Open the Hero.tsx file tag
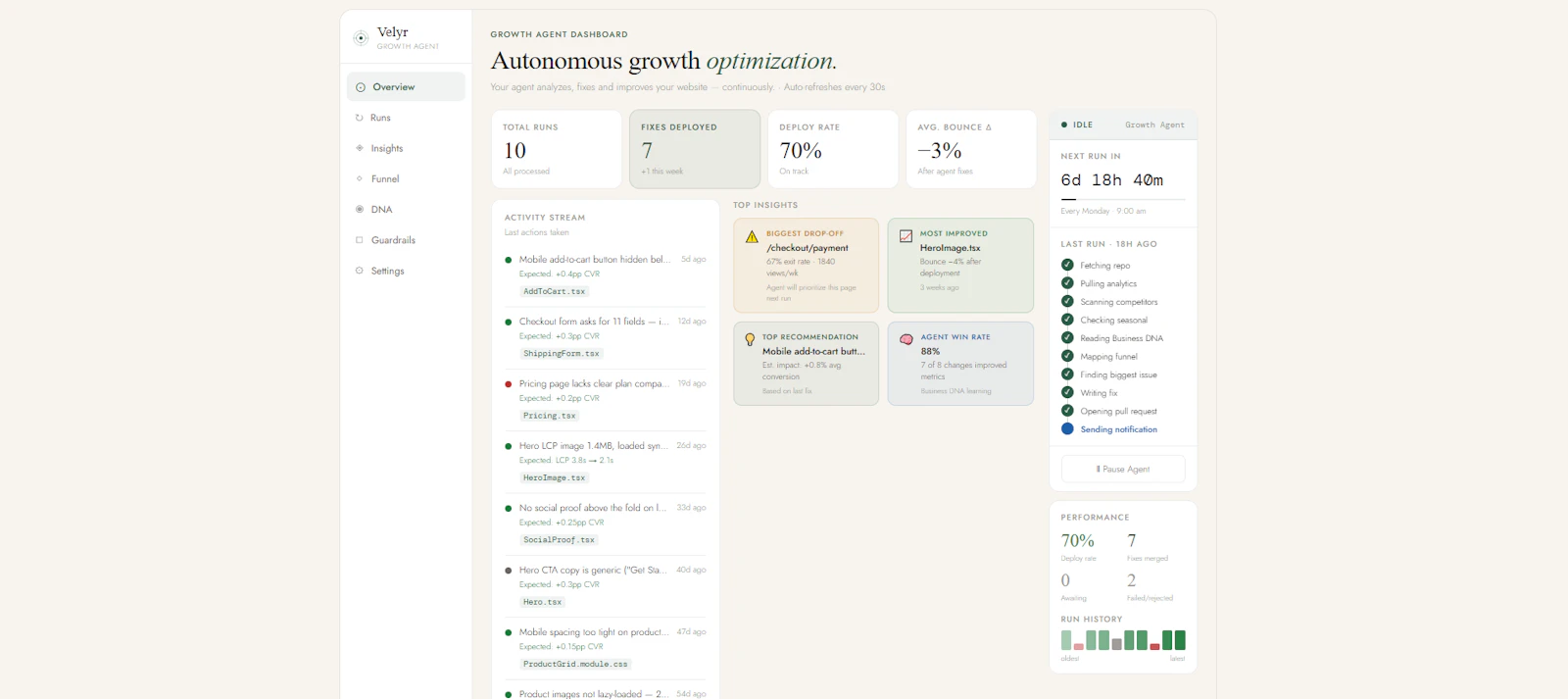The image size is (1568, 699). click(542, 602)
